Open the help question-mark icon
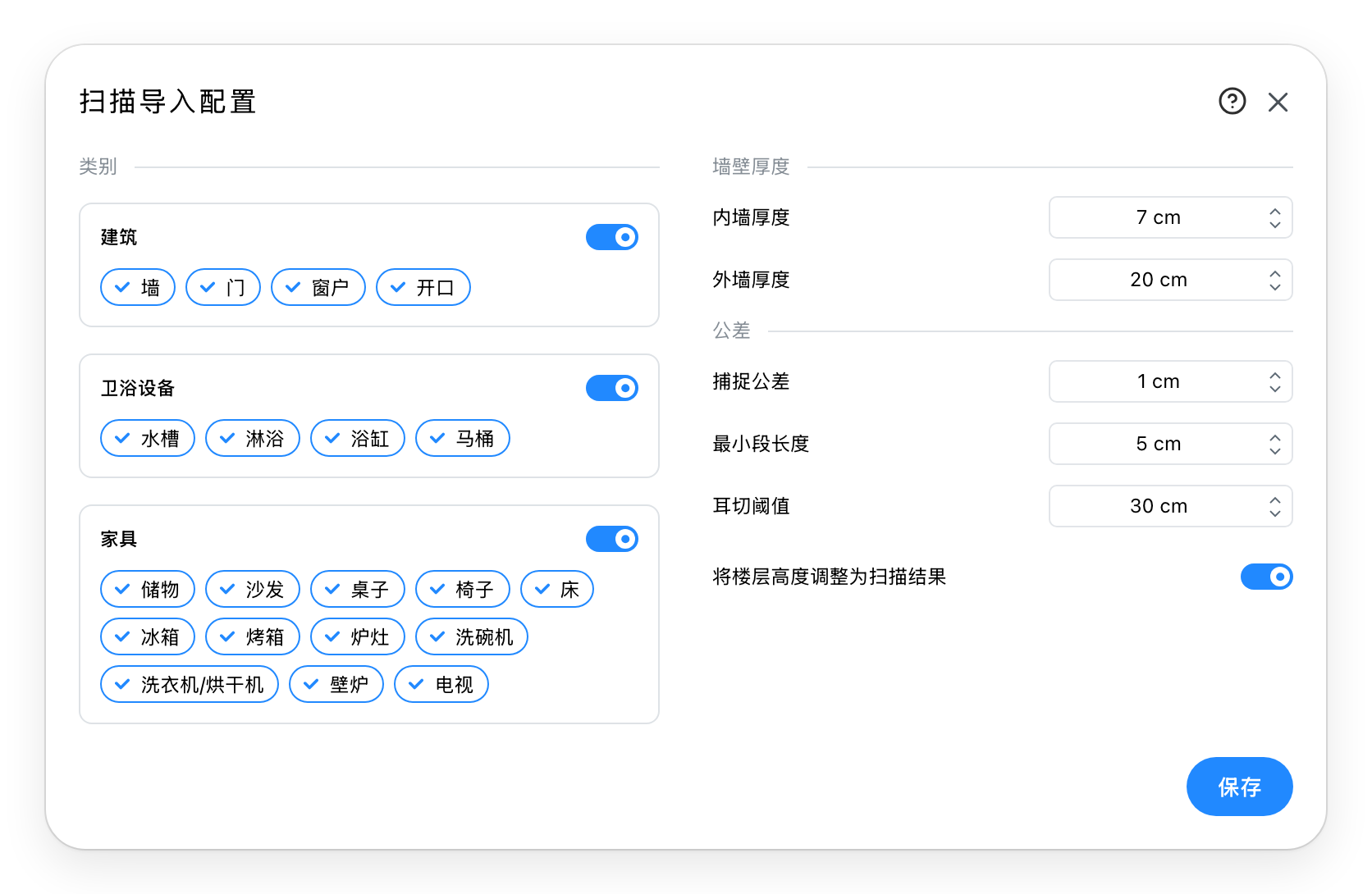This screenshot has height=894, width=1372. pos(1232,102)
